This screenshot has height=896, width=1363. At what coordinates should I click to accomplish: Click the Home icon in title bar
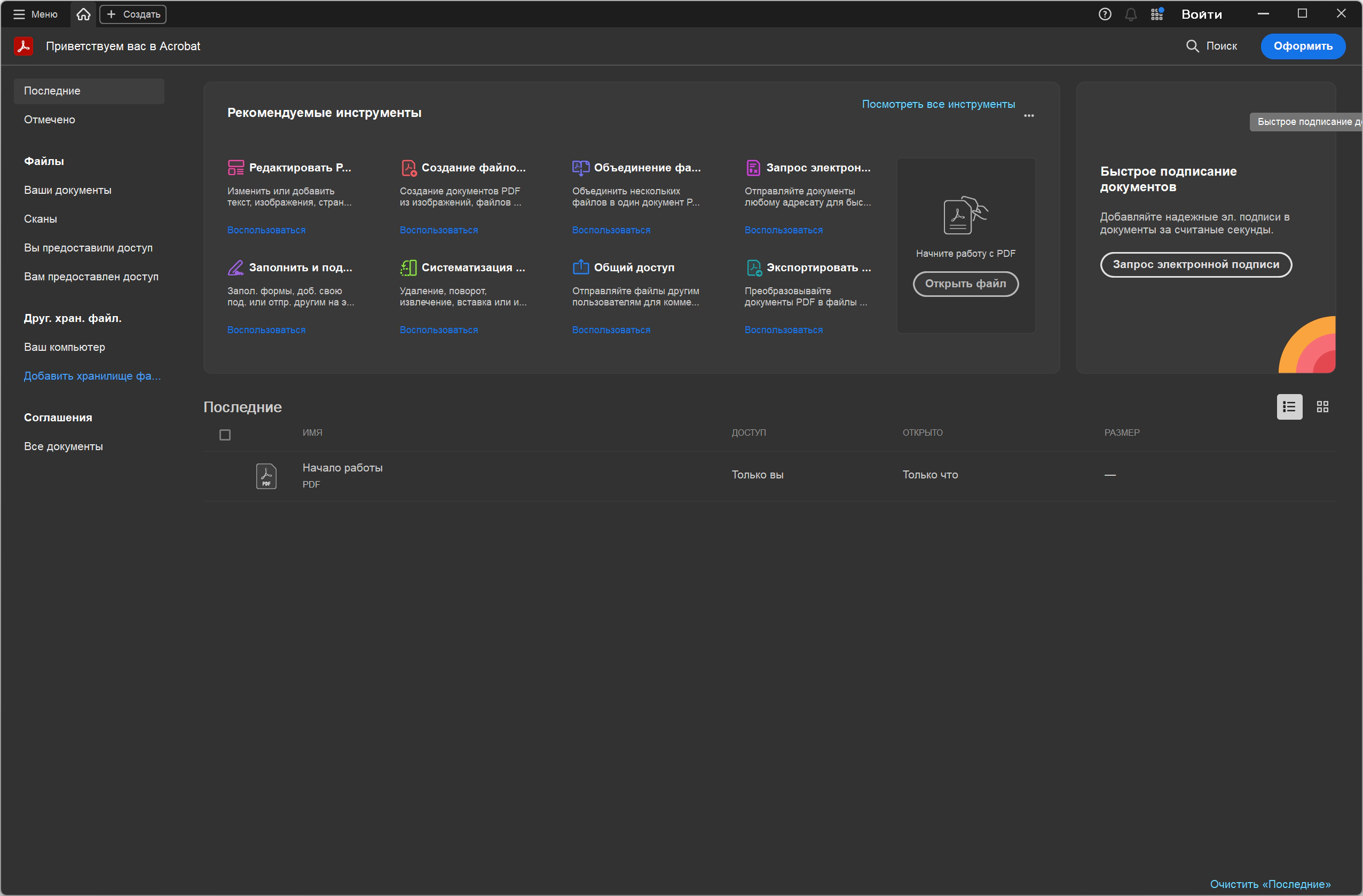coord(84,14)
